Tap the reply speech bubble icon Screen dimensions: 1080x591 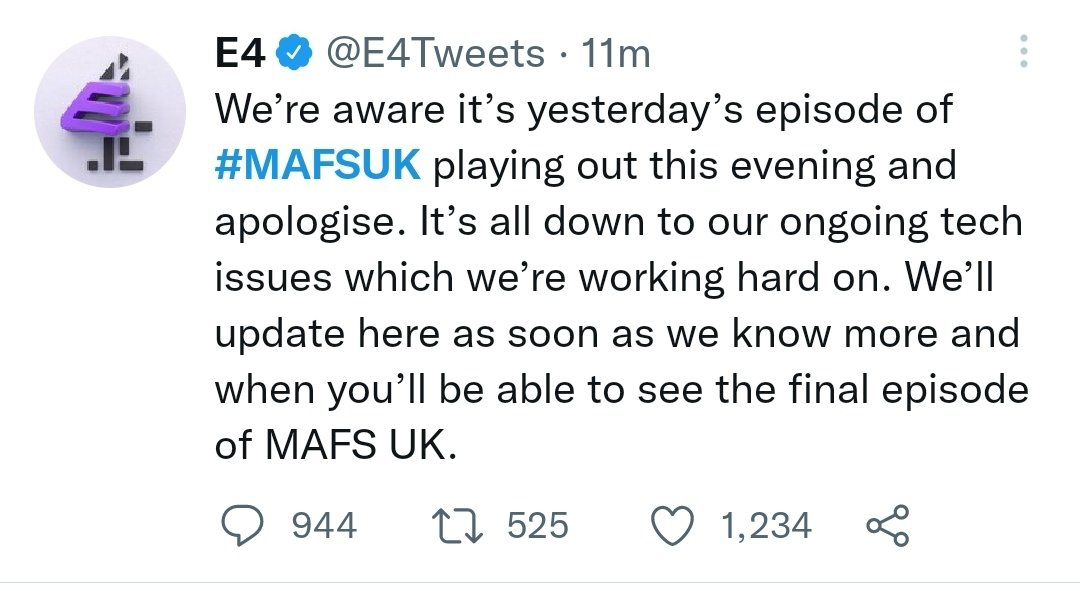(242, 526)
